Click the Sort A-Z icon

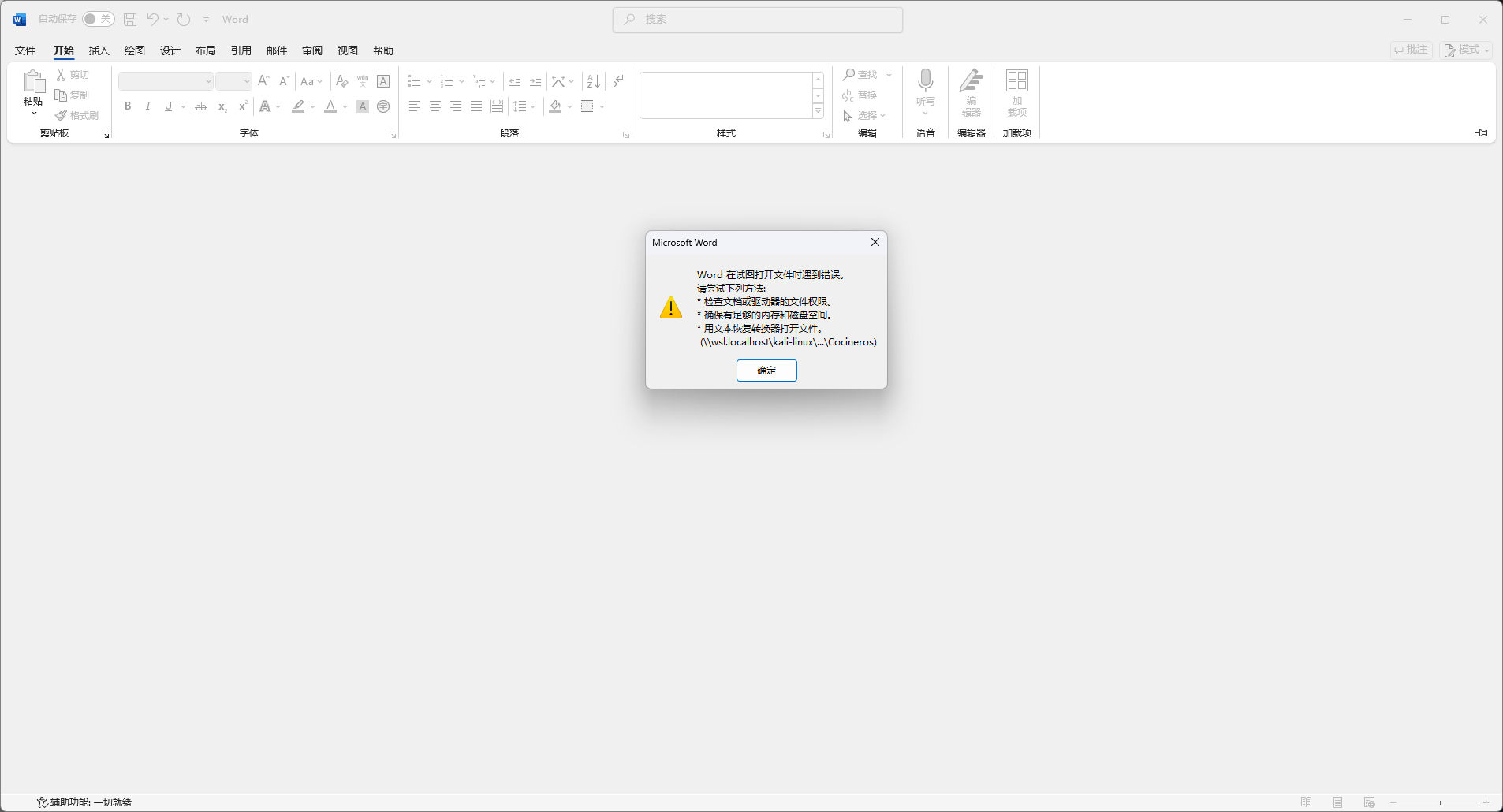click(x=594, y=81)
